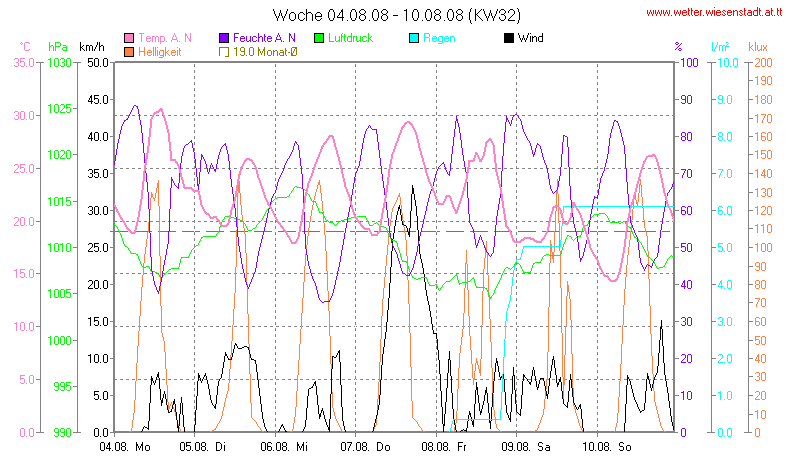Click the orange Helligkeit legend swatch
This screenshot has width=790, height=460.
click(129, 52)
